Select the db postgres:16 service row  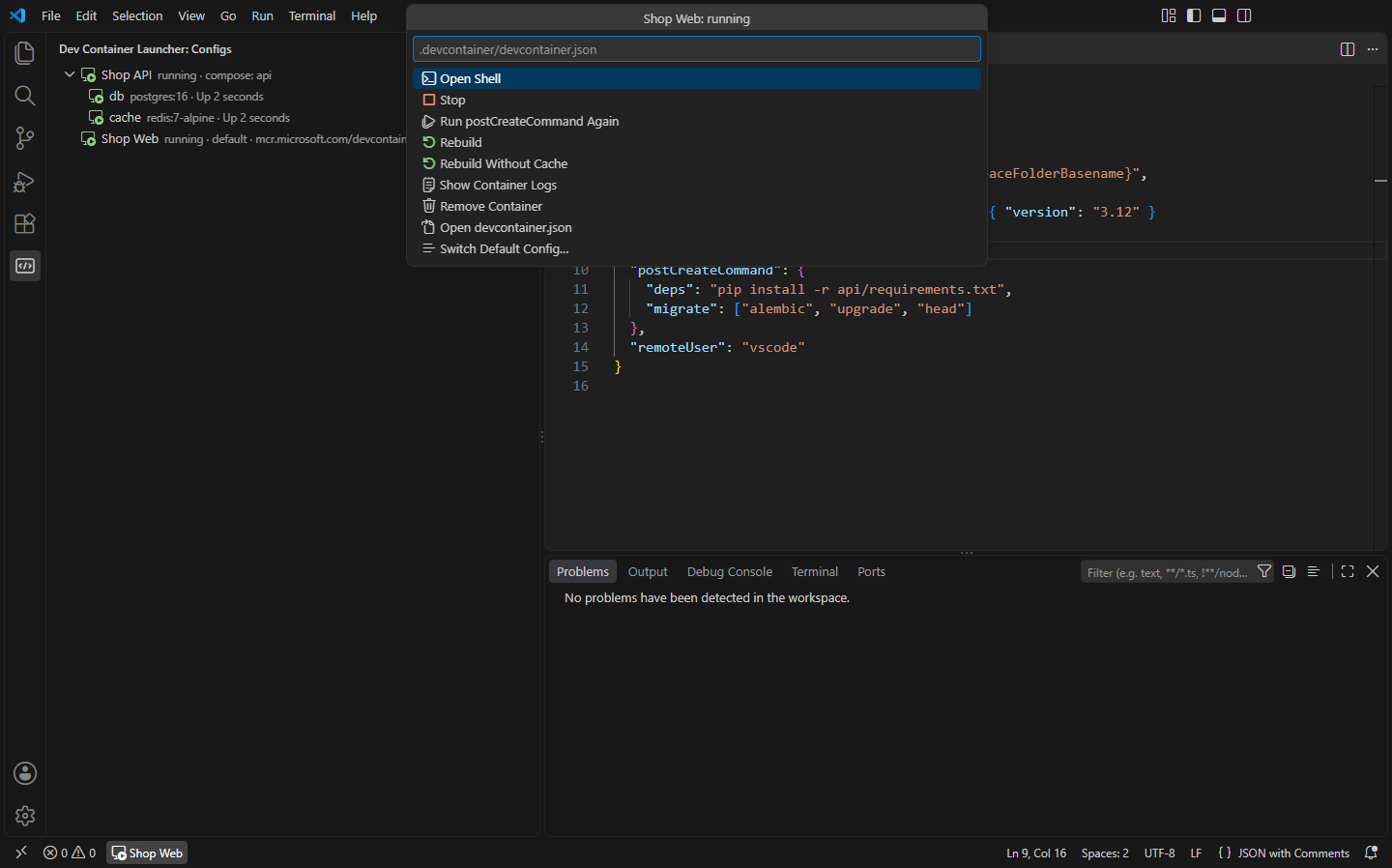click(293, 97)
